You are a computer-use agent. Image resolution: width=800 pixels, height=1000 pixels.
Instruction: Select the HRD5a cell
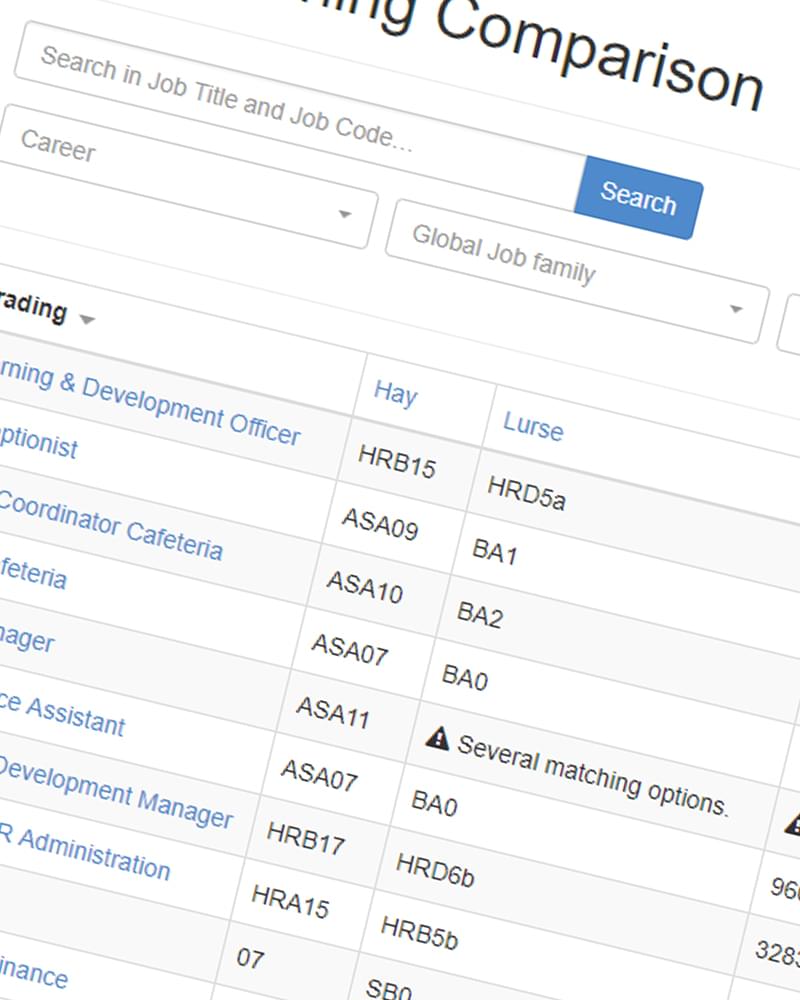[x=526, y=493]
